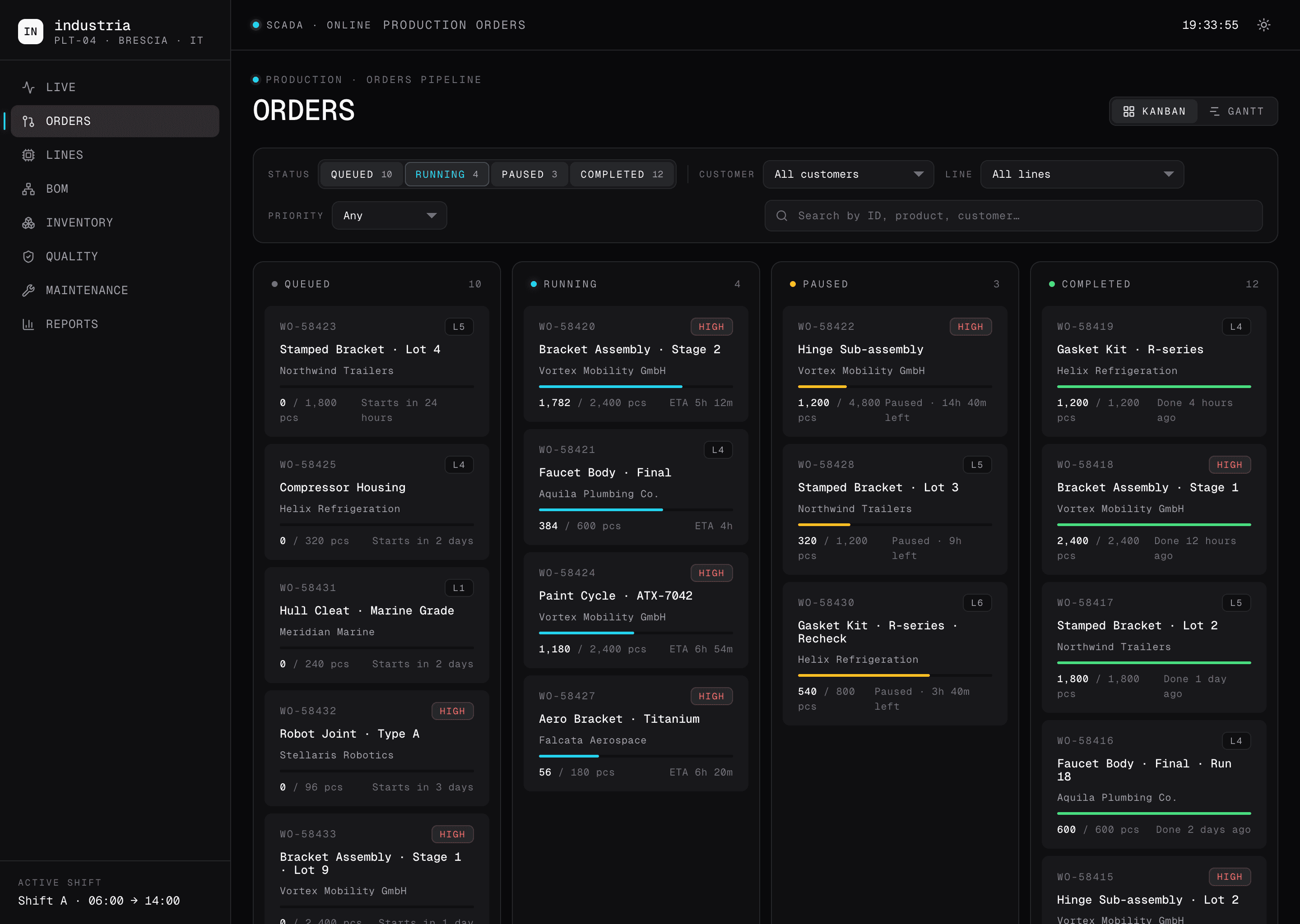Image resolution: width=1300 pixels, height=924 pixels.
Task: Click Falcata Aerospace customer name
Action: pyautogui.click(x=593, y=740)
